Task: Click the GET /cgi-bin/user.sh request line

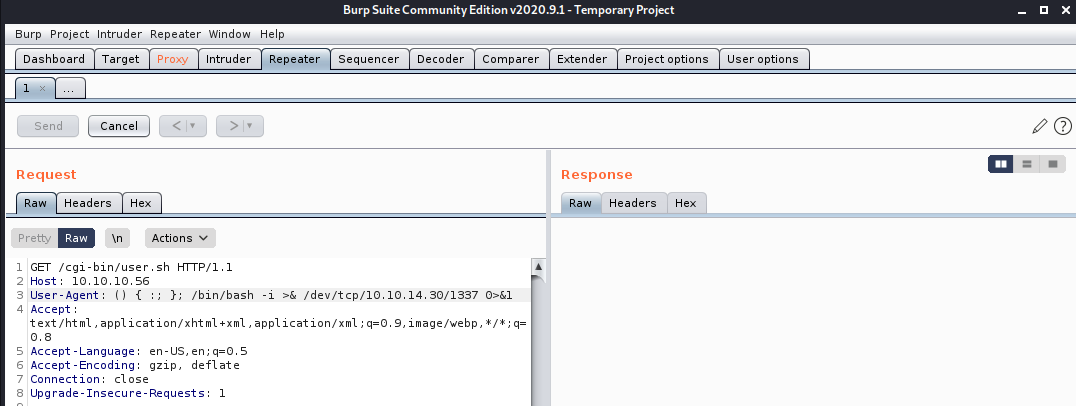Action: point(132,267)
